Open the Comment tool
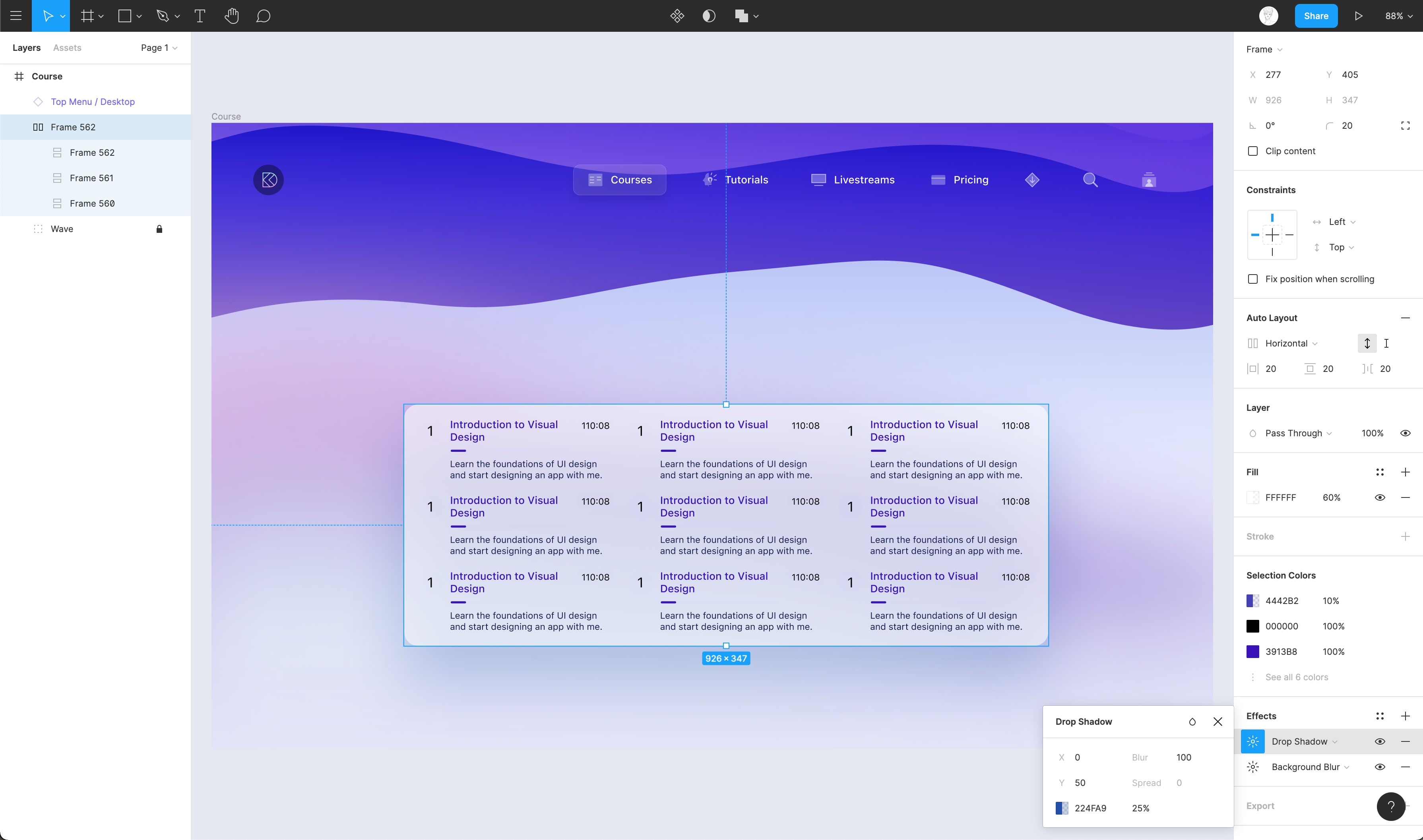The height and width of the screenshot is (840, 1423). (263, 16)
